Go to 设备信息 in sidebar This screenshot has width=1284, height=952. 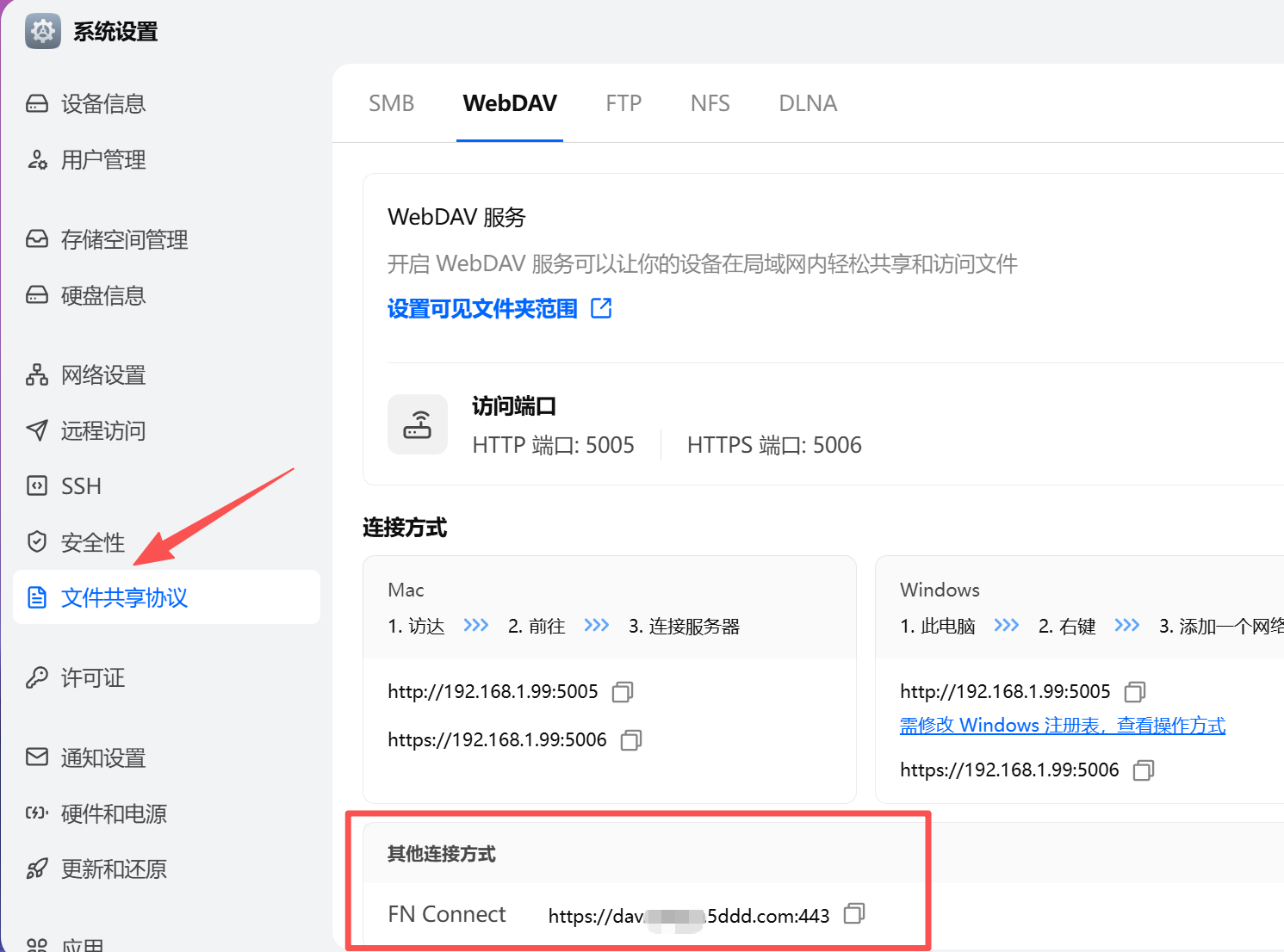point(103,104)
